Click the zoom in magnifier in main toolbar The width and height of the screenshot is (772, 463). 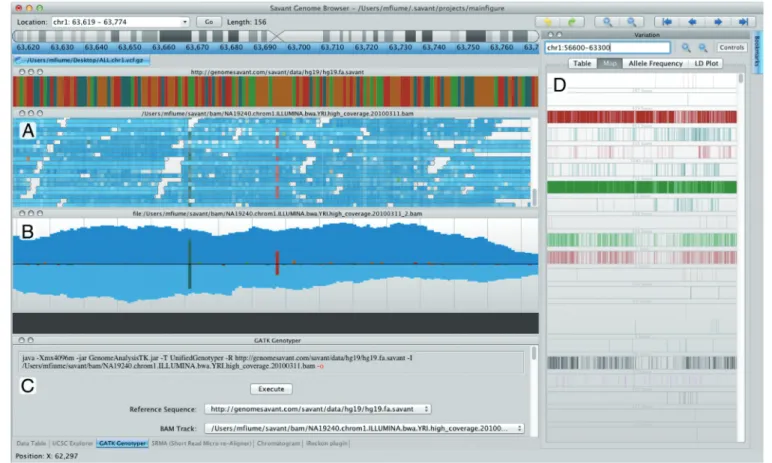point(608,22)
